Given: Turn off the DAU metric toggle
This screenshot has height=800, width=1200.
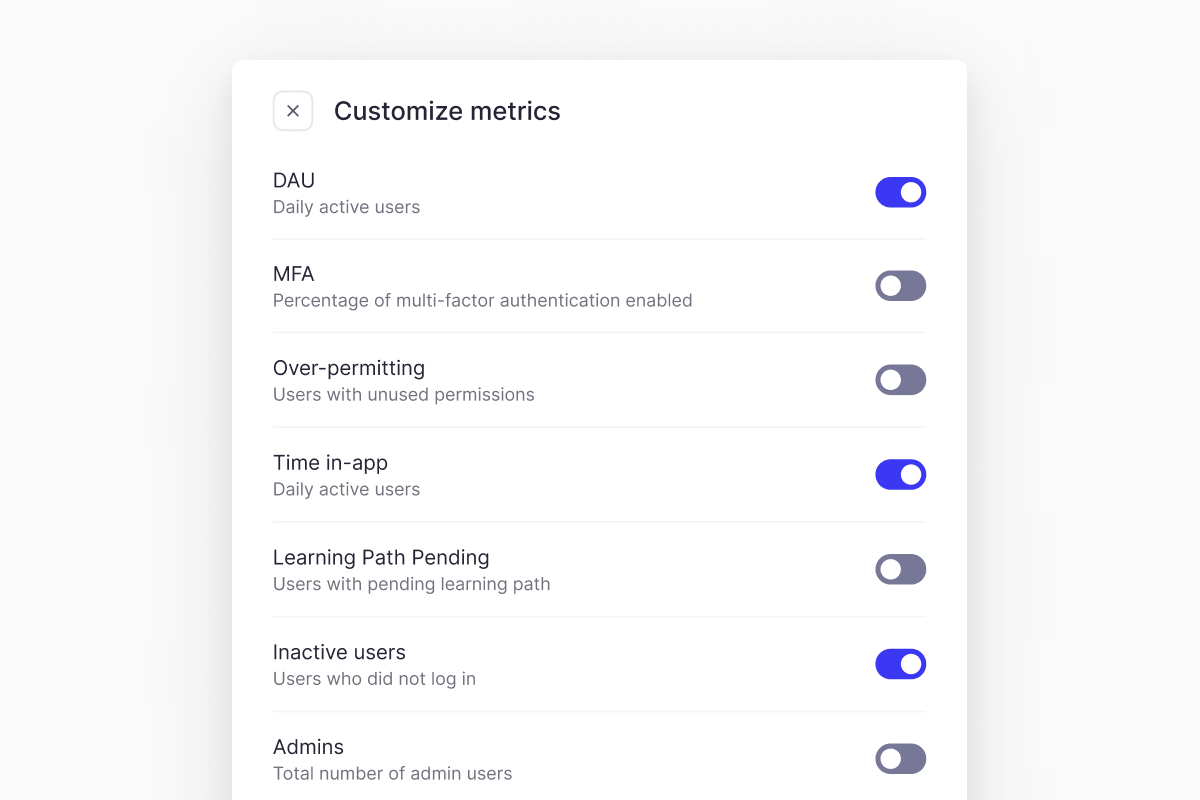Looking at the screenshot, I should pyautogui.click(x=900, y=192).
